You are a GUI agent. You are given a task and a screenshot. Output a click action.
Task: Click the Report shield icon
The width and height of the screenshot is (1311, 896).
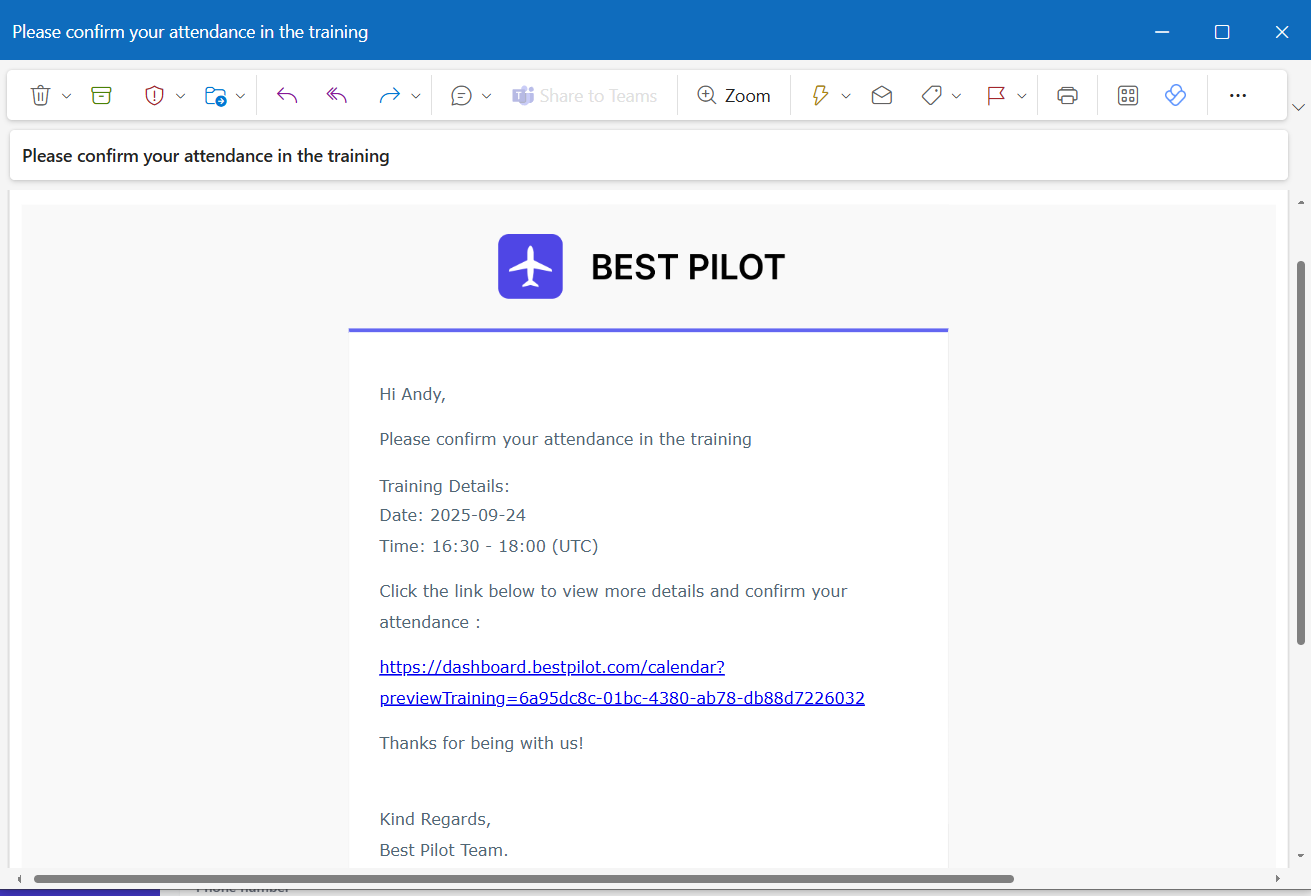pyautogui.click(x=154, y=96)
